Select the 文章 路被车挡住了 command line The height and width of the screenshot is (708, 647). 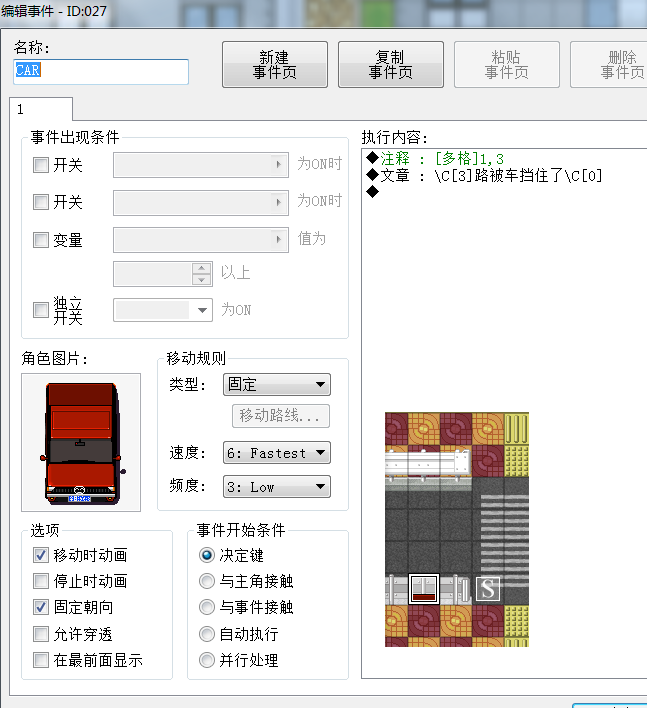[505, 175]
